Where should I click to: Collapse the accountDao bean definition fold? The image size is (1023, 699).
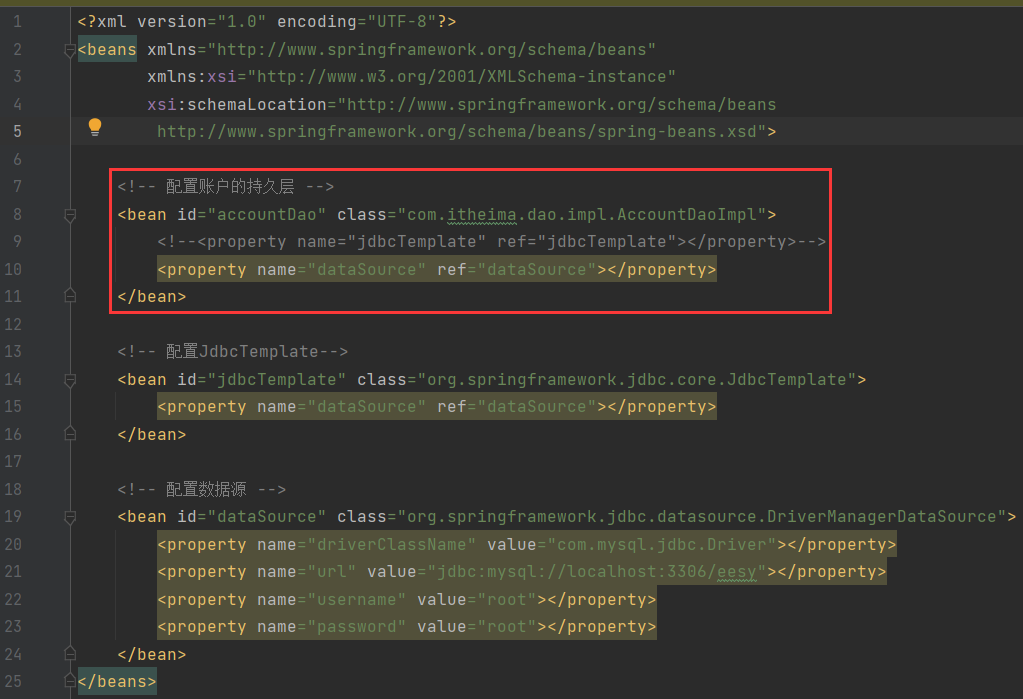69,215
